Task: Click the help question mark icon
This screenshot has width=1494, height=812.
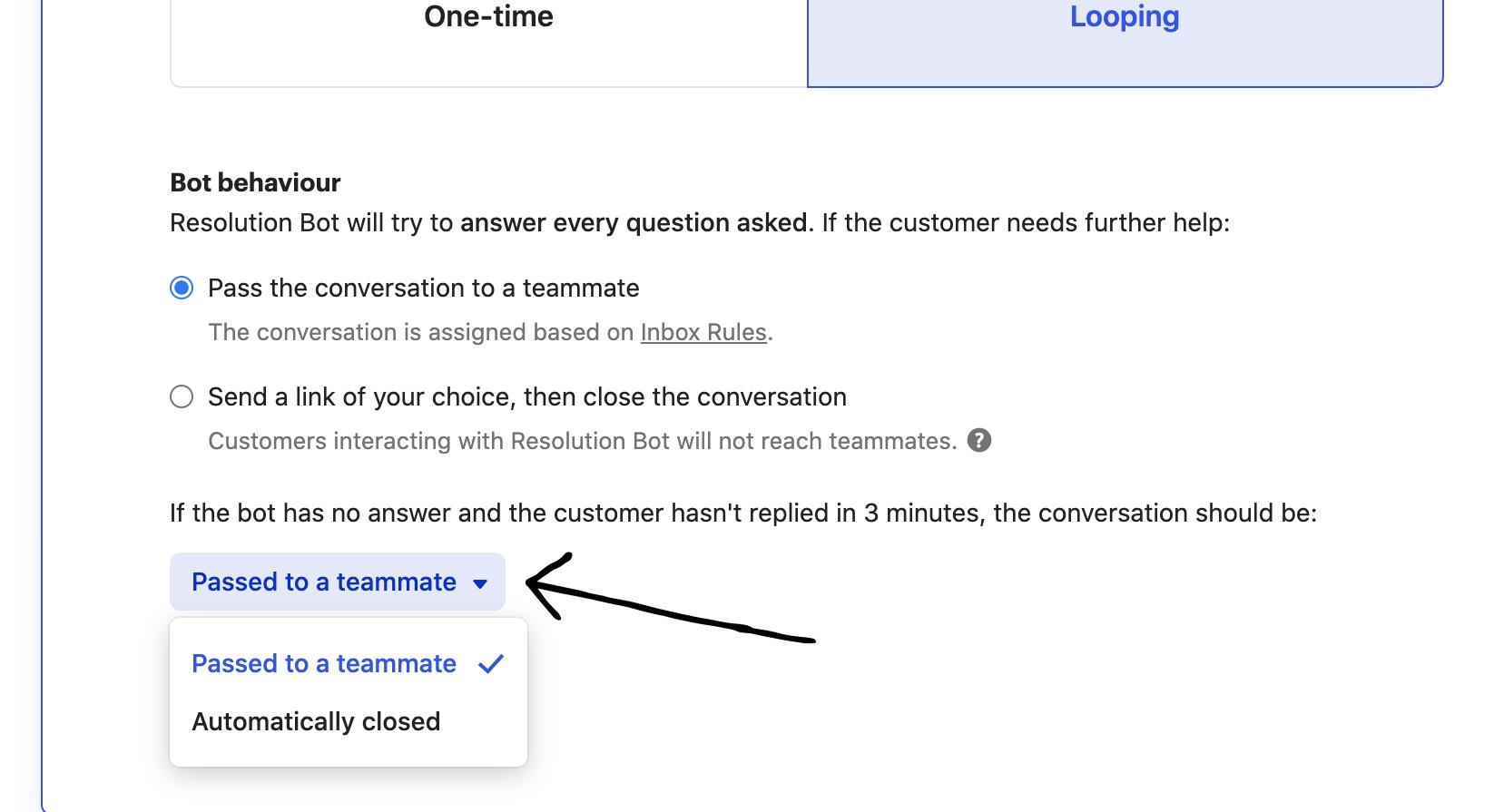Action: tap(978, 441)
